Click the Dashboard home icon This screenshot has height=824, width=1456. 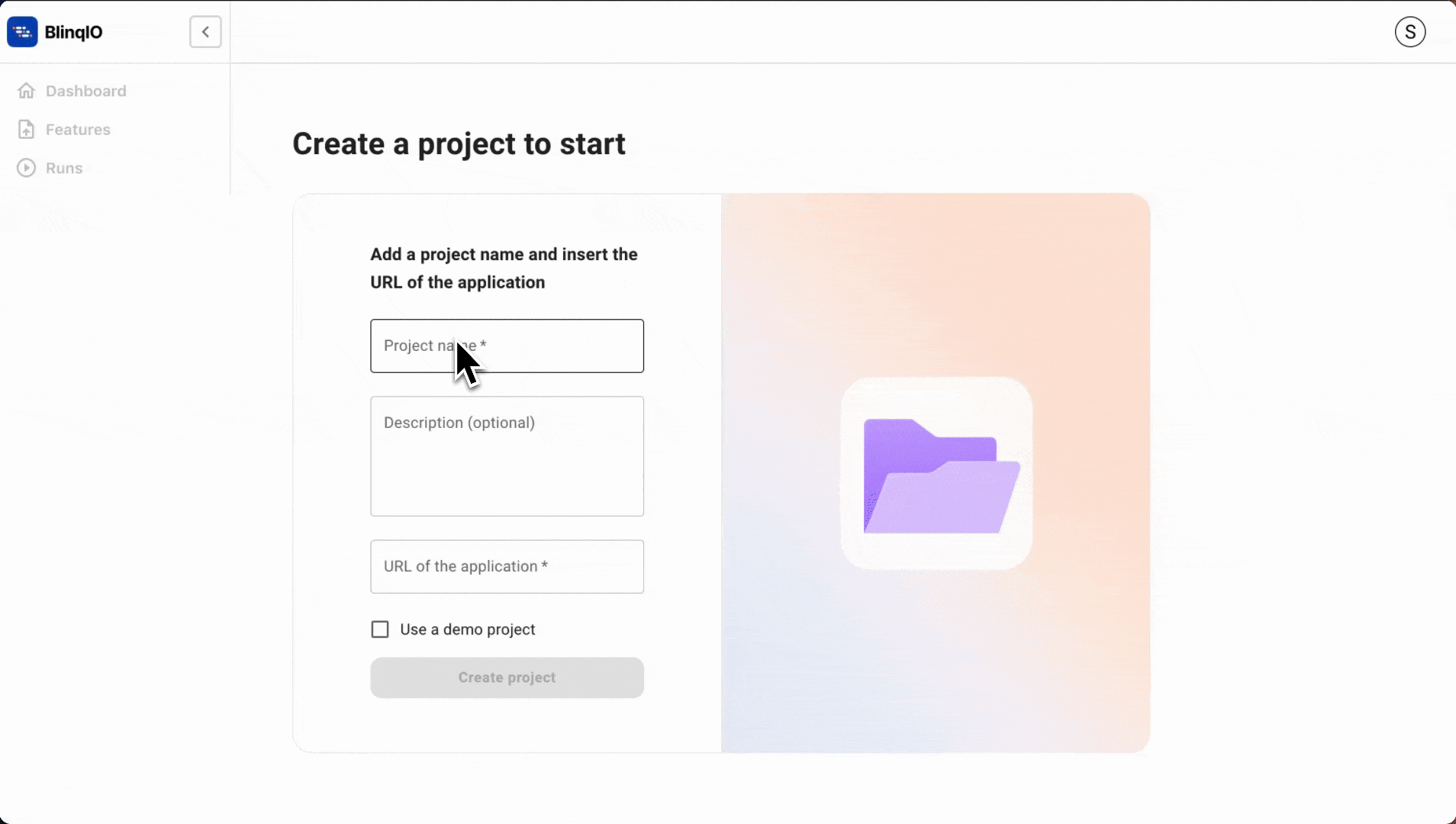pyautogui.click(x=26, y=91)
